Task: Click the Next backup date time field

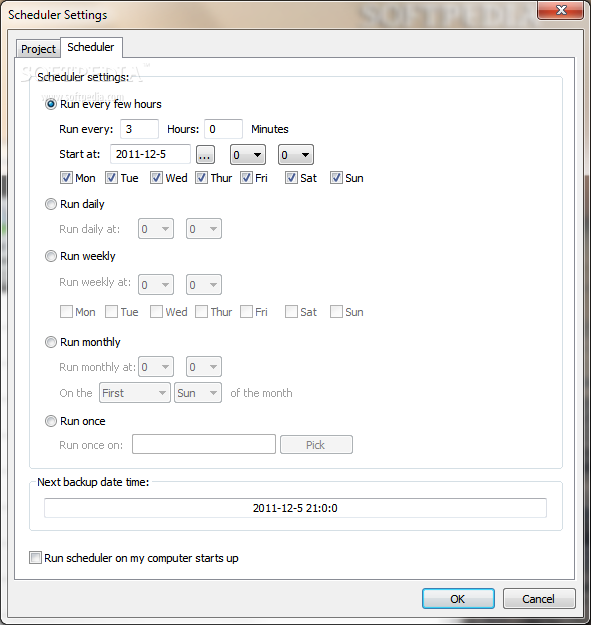Action: (295, 508)
